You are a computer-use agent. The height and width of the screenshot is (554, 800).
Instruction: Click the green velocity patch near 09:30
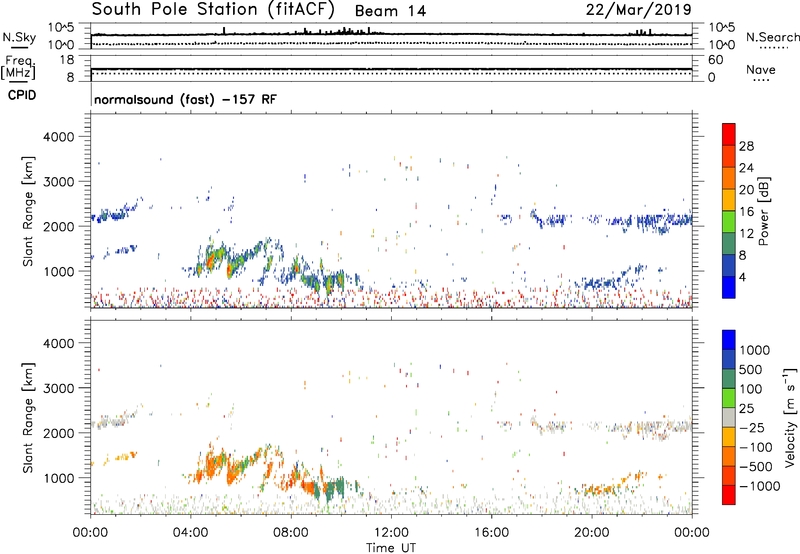pos(332,492)
